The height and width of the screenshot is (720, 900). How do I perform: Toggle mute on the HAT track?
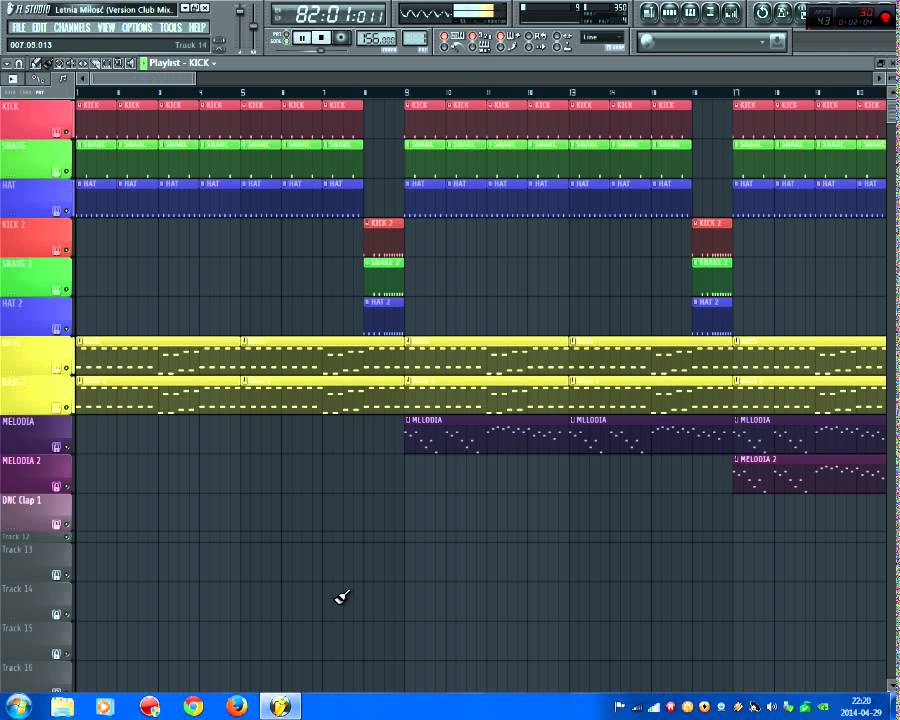(67, 211)
